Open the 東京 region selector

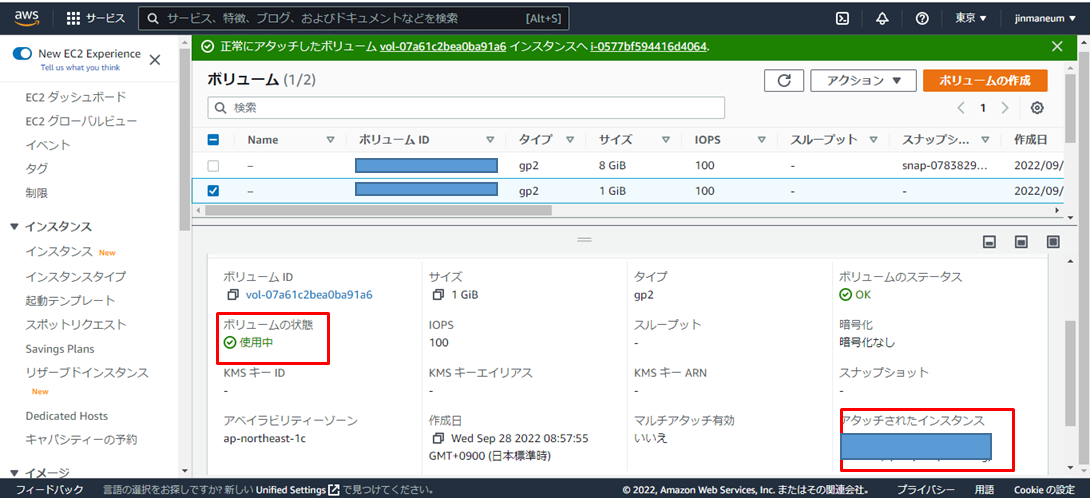[x=971, y=19]
